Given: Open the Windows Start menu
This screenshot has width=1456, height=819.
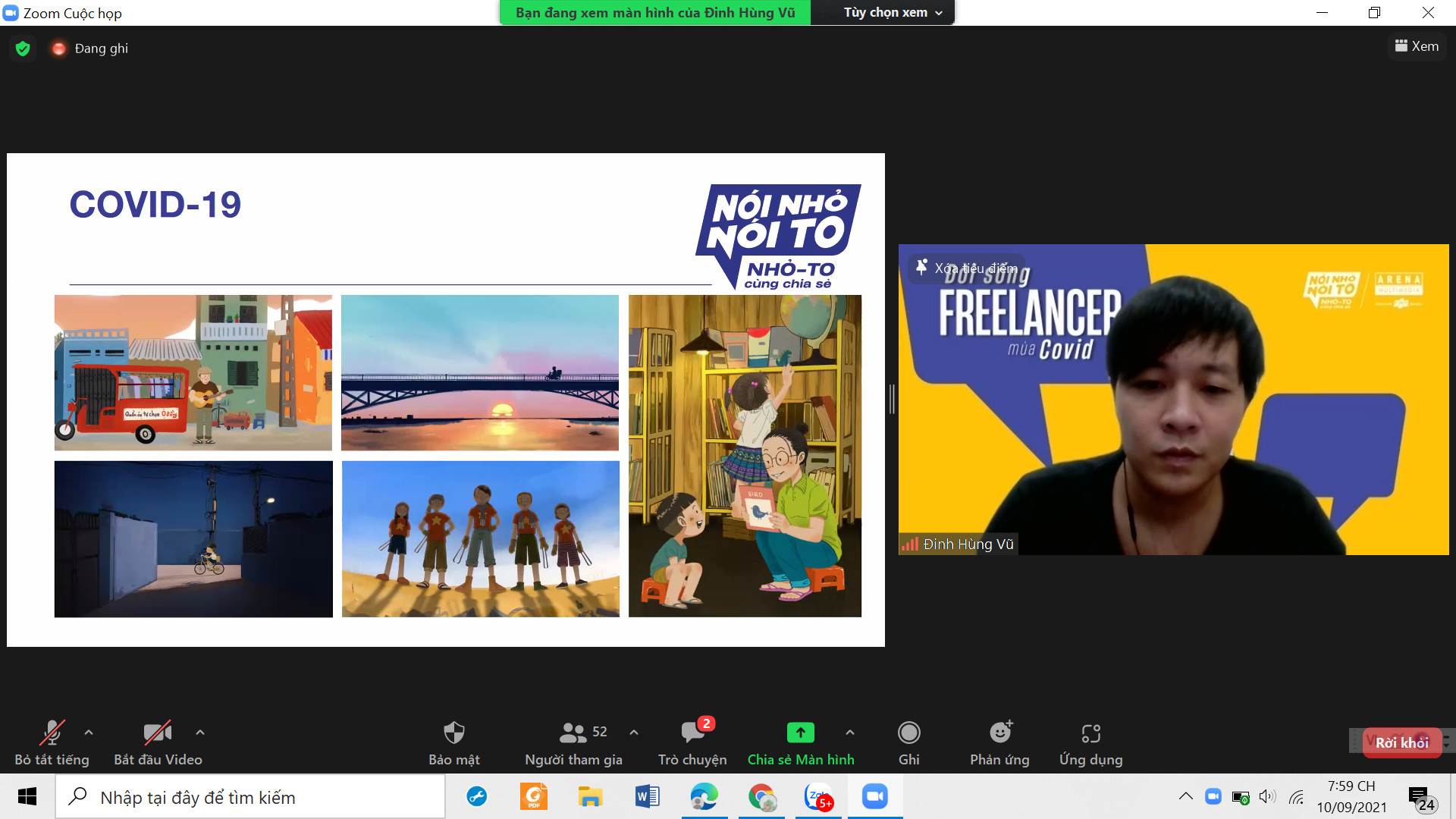Looking at the screenshot, I should tap(27, 796).
